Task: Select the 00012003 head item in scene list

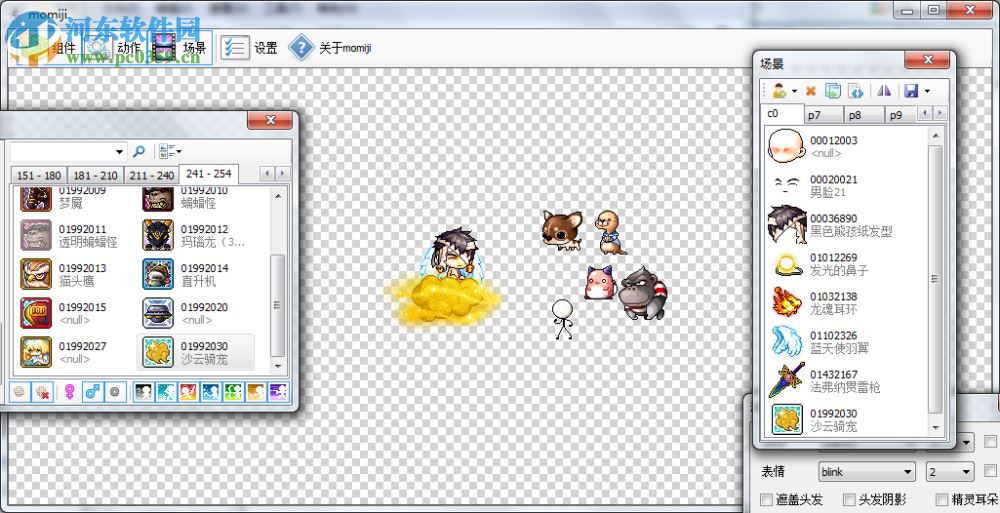Action: 846,146
